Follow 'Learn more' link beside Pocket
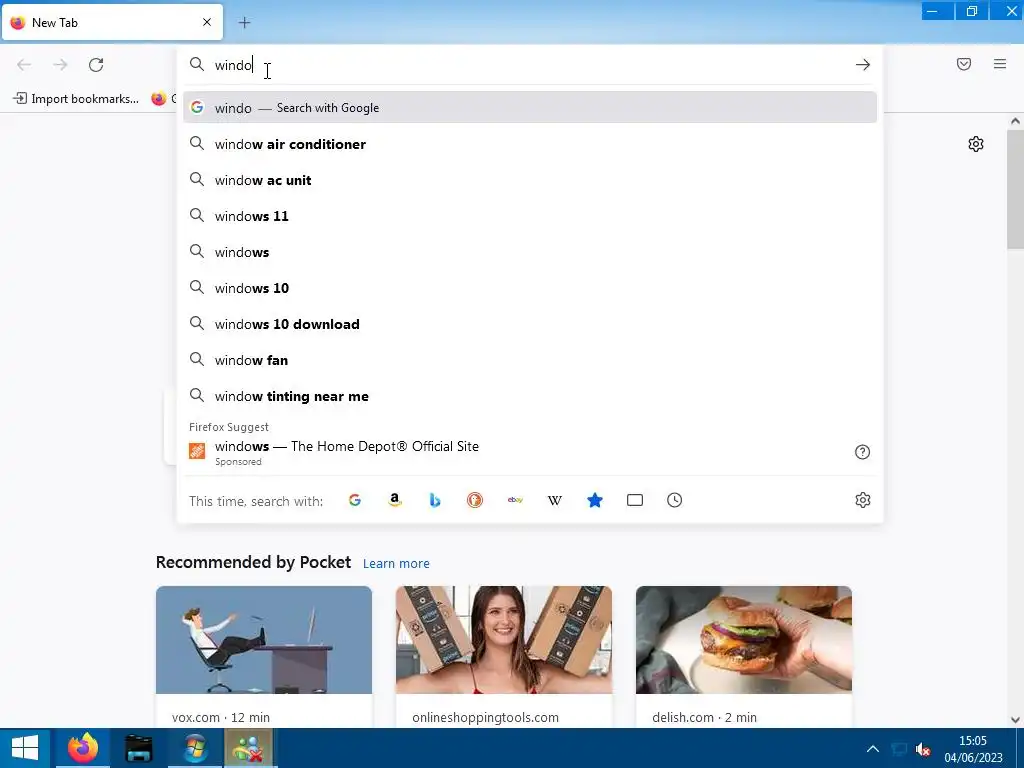1024x768 pixels. 396,564
